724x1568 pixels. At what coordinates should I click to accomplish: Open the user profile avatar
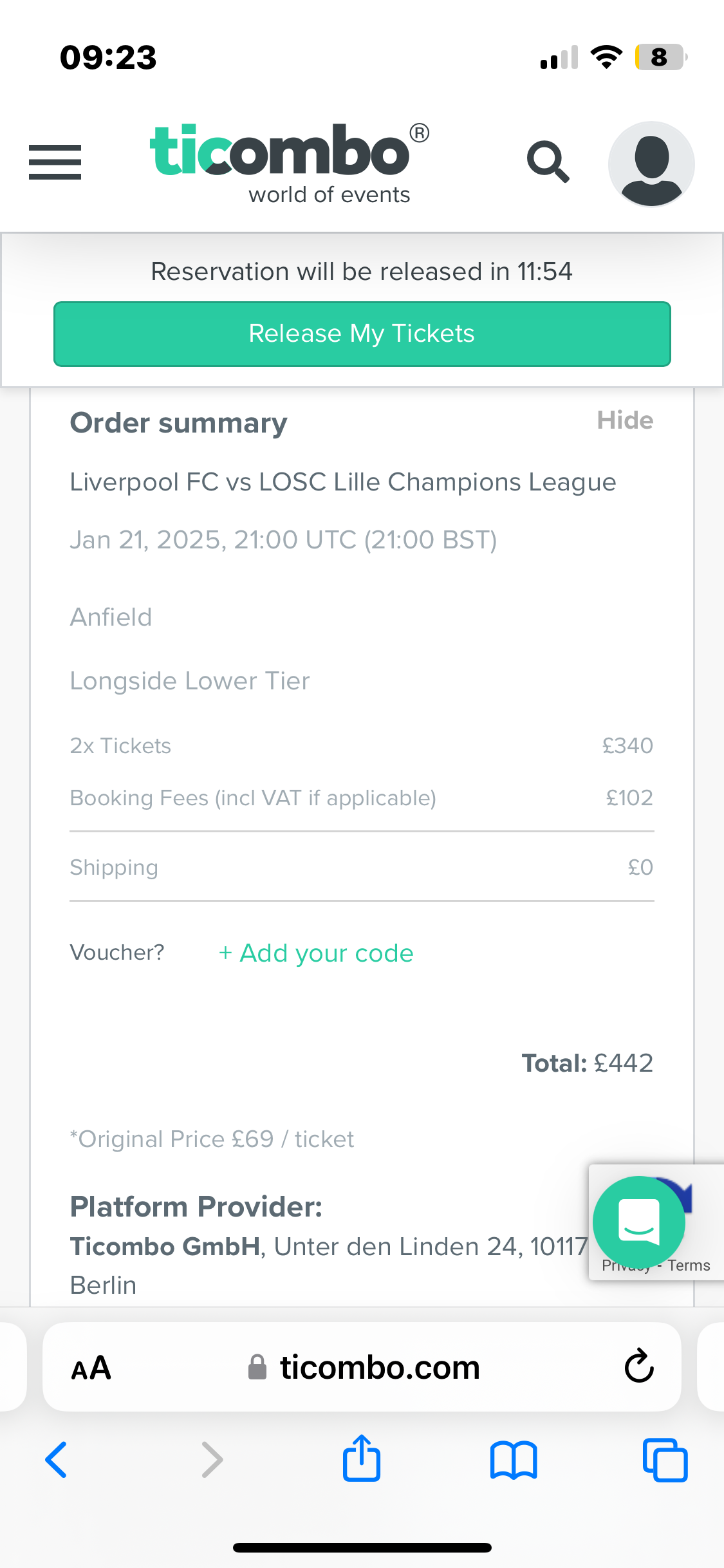point(651,163)
